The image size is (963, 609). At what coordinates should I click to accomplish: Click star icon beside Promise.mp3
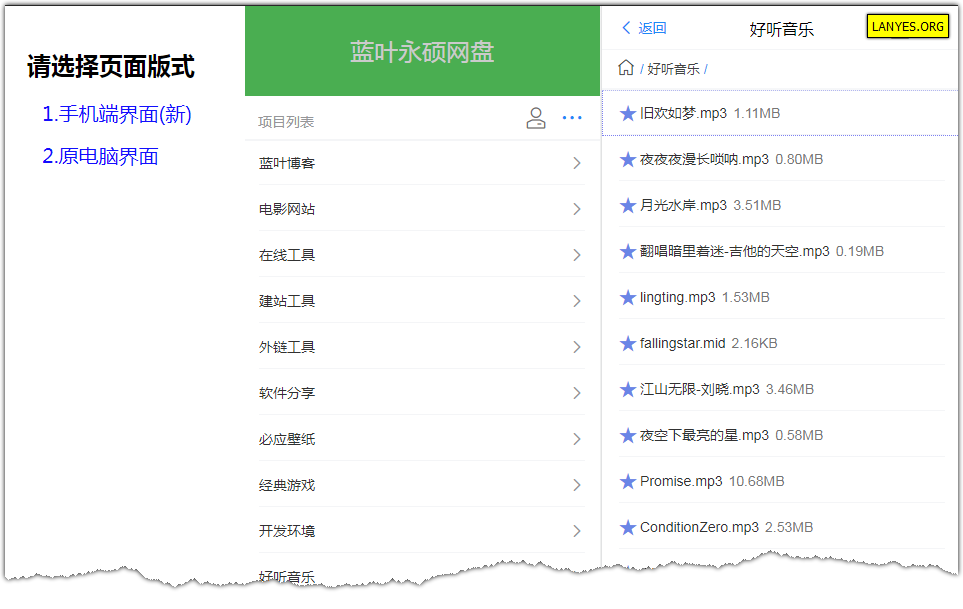click(627, 482)
